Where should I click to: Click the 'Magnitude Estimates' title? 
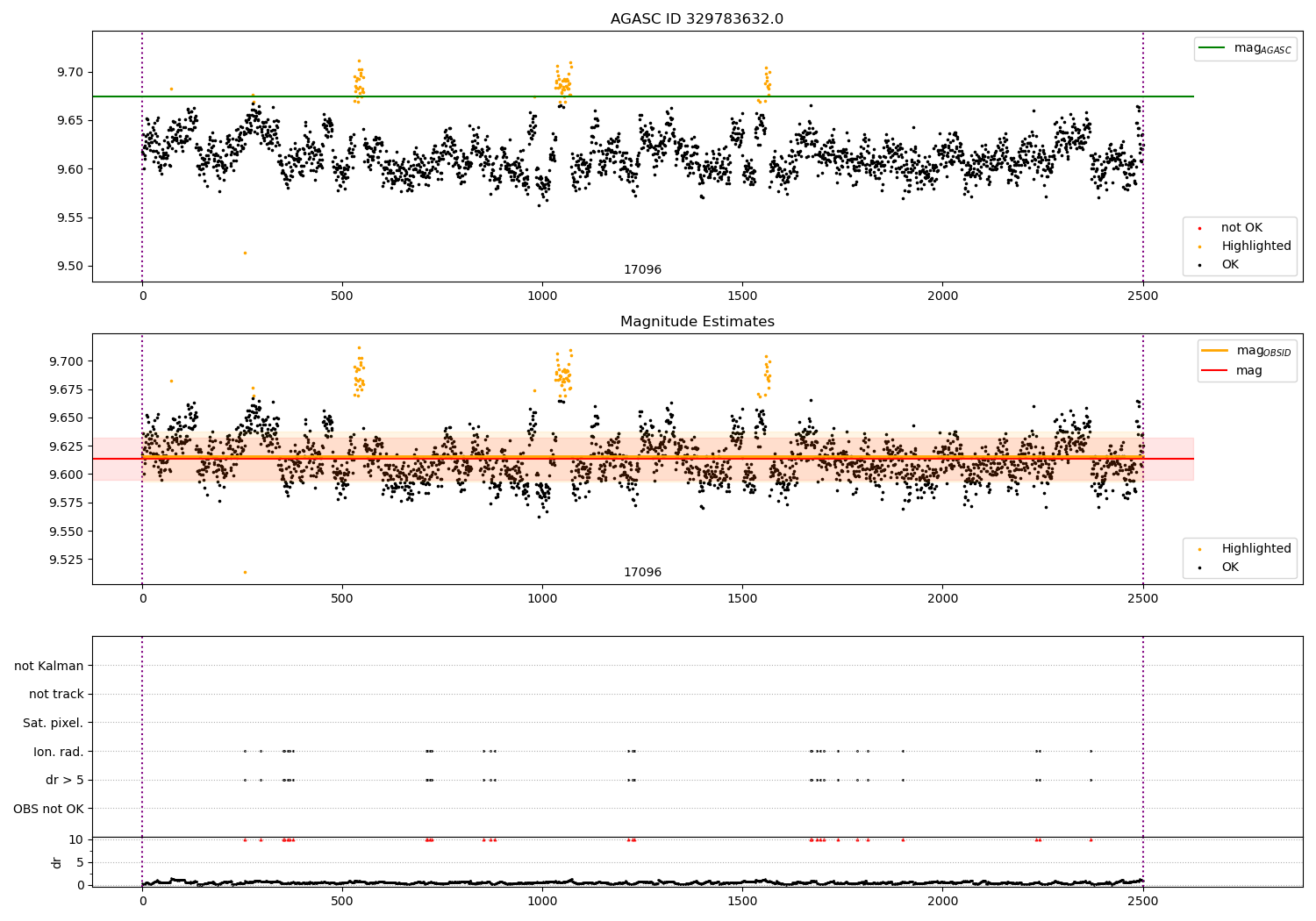pyautogui.click(x=697, y=322)
